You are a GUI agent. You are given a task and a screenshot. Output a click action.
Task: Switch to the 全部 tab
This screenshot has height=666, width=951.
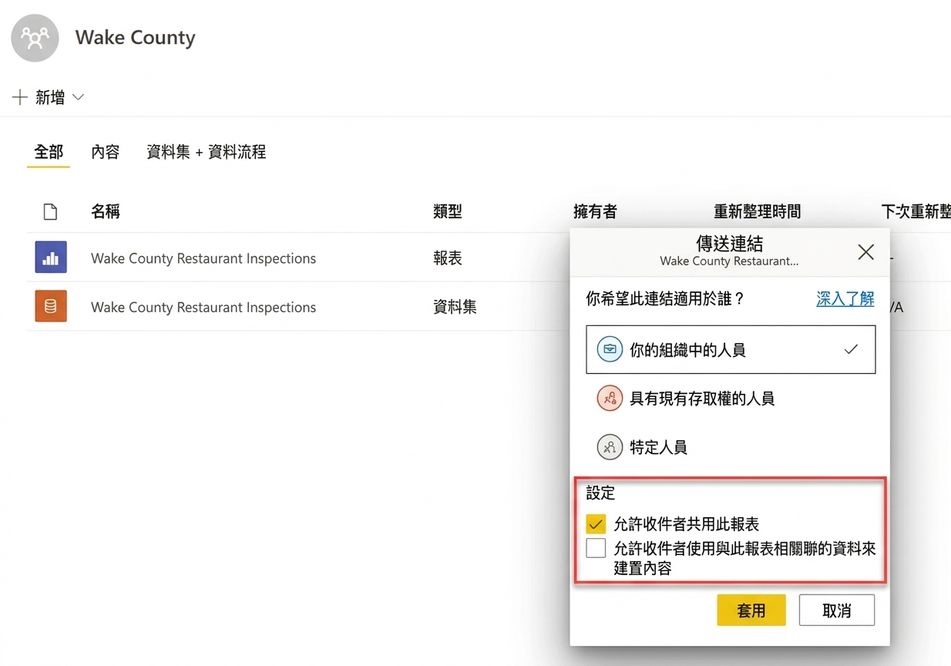49,152
